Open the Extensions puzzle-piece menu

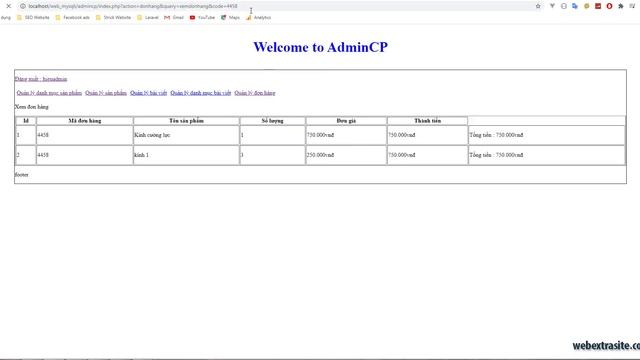pos(621,6)
